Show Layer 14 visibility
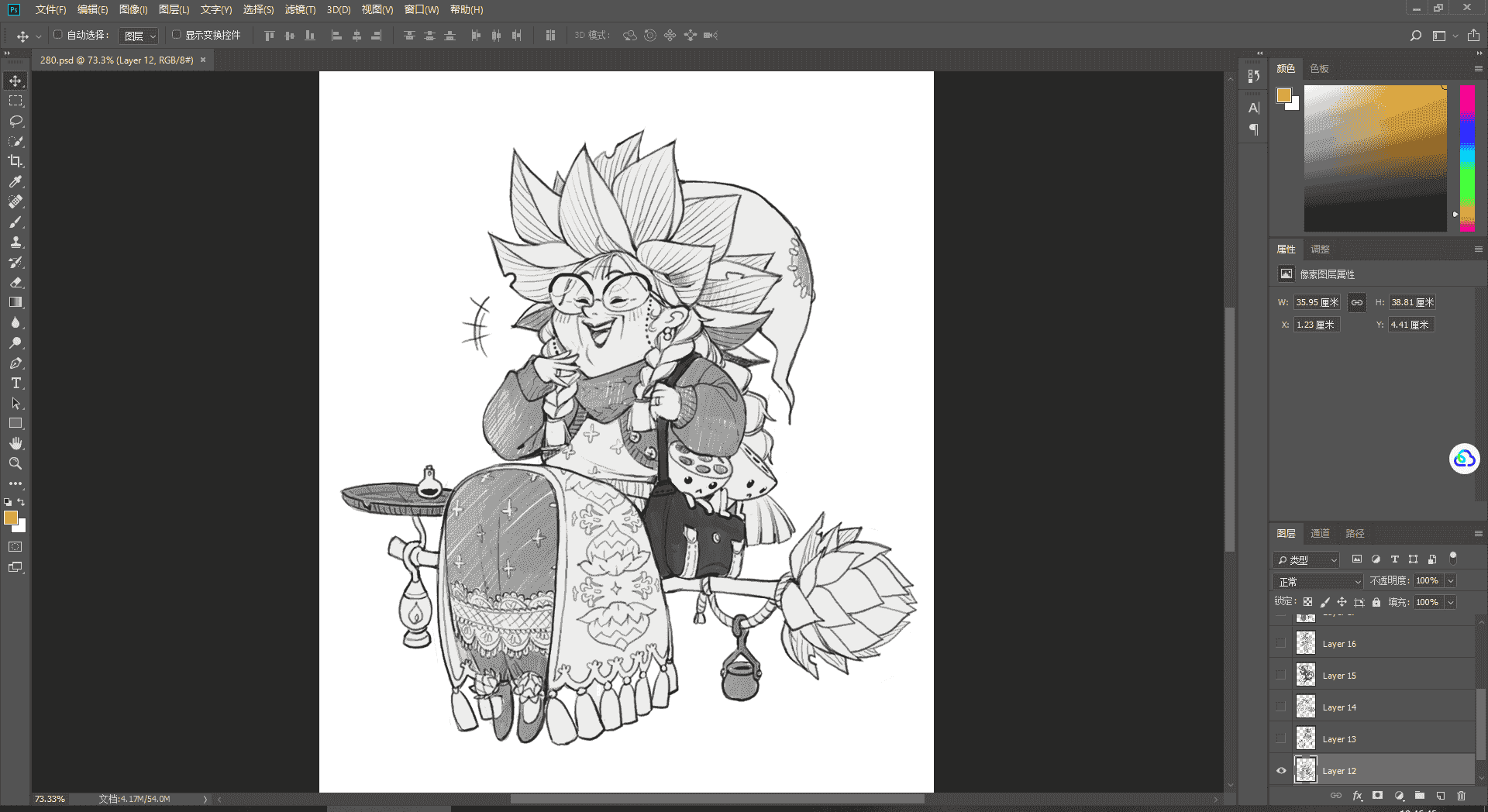 click(x=1280, y=707)
